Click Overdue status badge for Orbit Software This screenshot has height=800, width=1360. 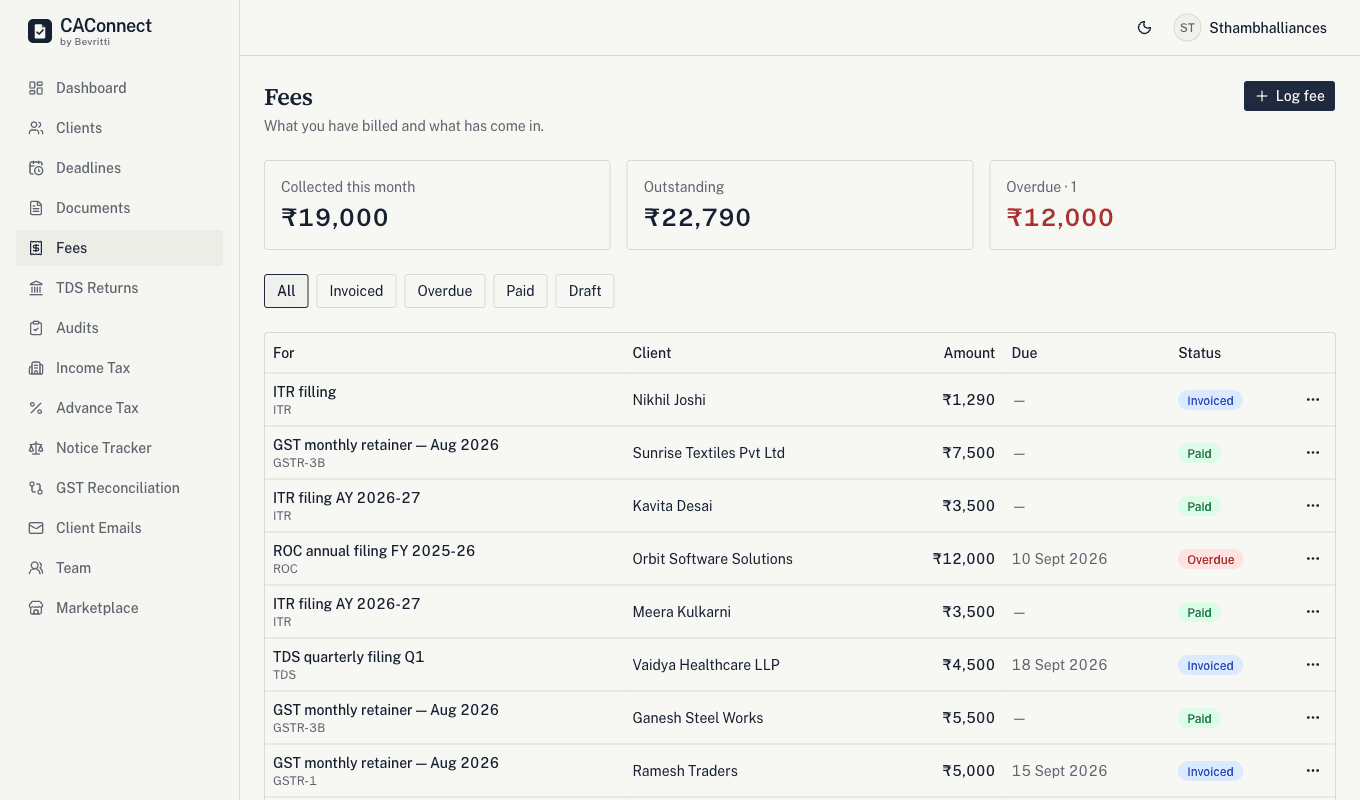(x=1210, y=559)
